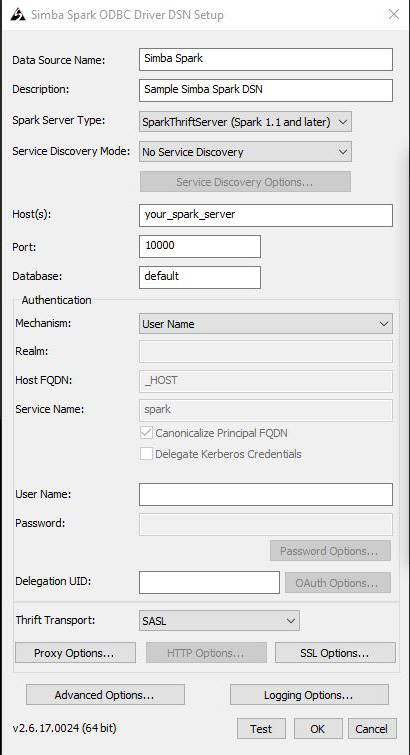Open SSL Options dialog
The height and width of the screenshot is (755, 410).
(335, 652)
